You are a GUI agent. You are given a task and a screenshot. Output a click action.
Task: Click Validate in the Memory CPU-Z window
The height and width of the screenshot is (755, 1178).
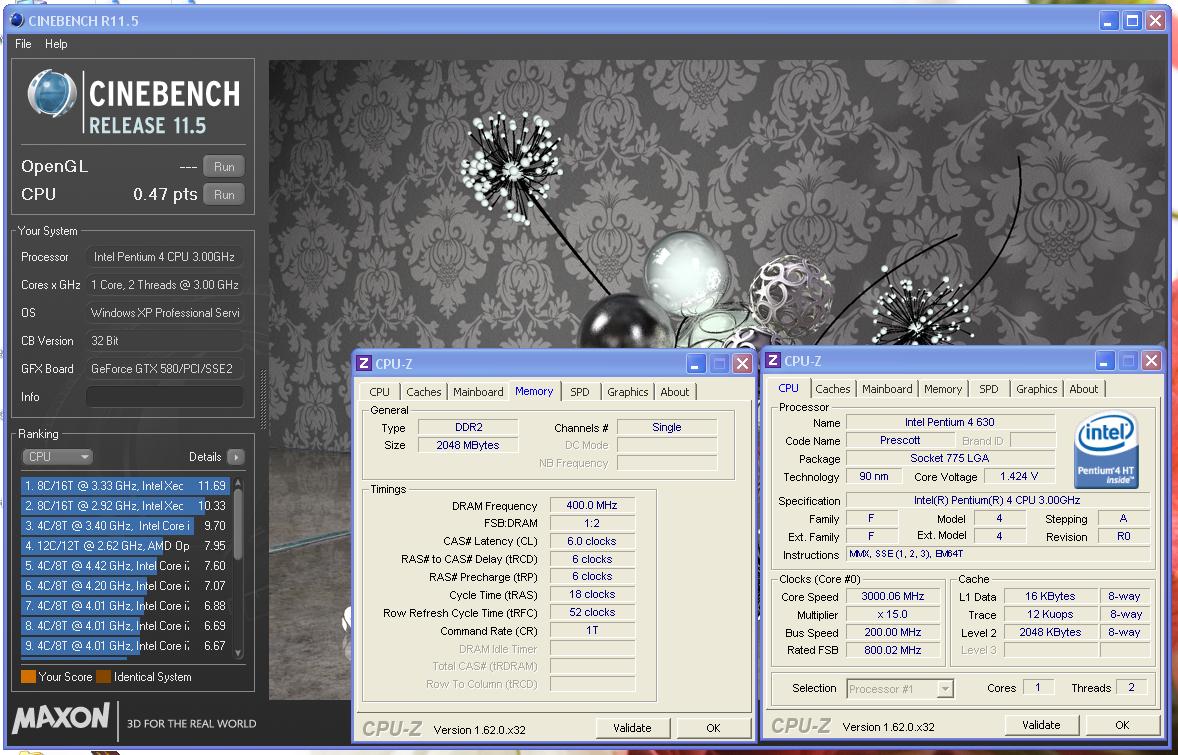[633, 727]
